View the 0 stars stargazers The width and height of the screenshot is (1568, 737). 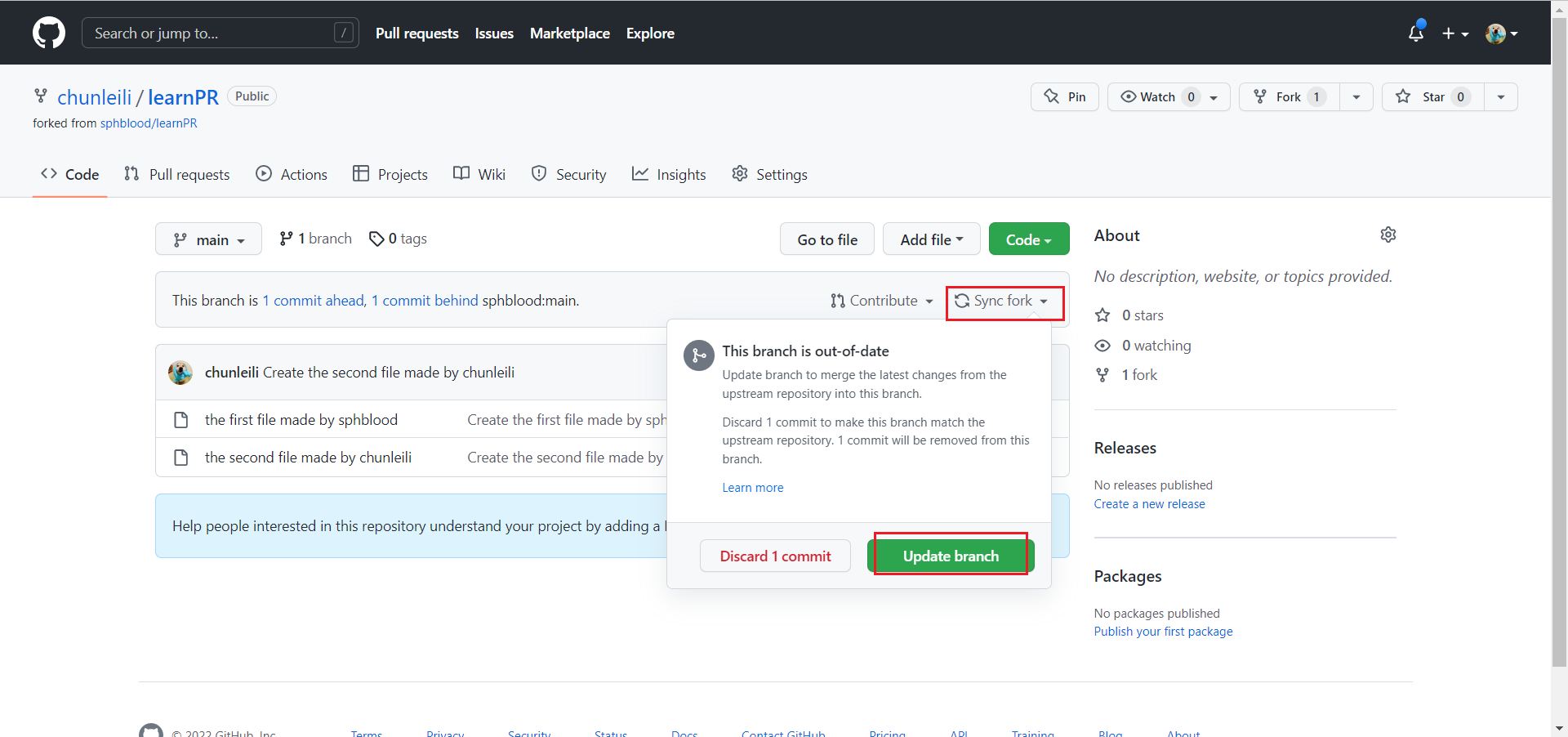coord(1129,315)
